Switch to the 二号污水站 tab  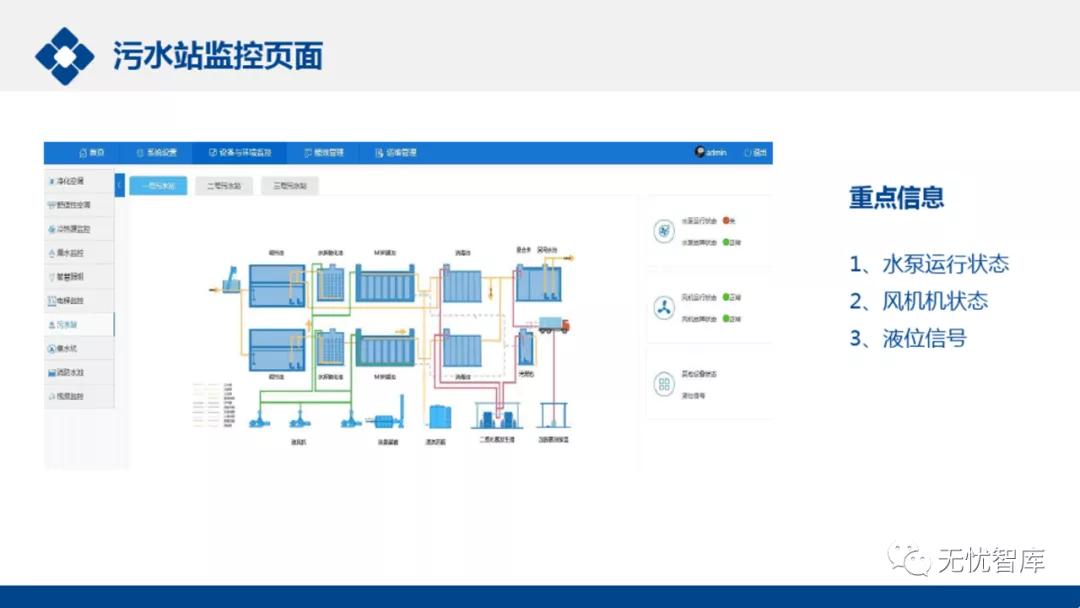(223, 186)
